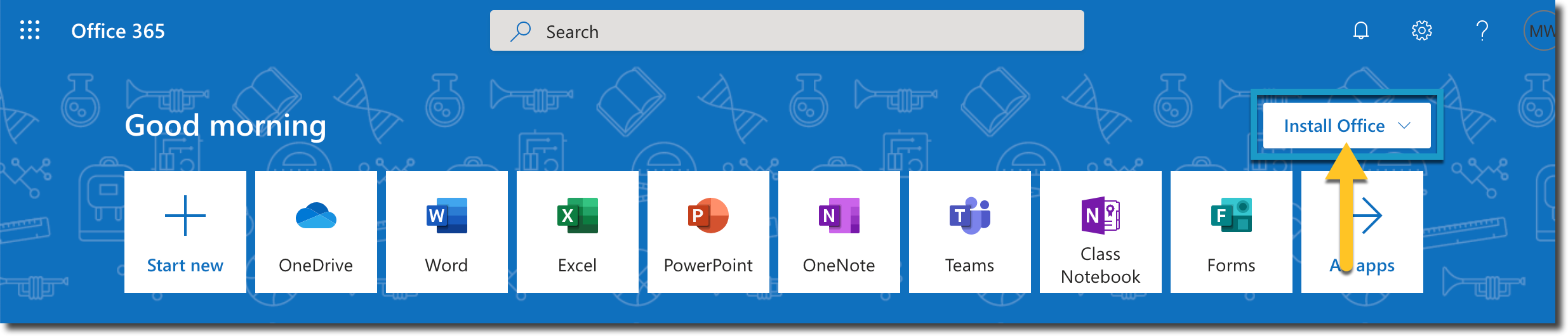Open notifications via the bell icon

pos(1360,30)
